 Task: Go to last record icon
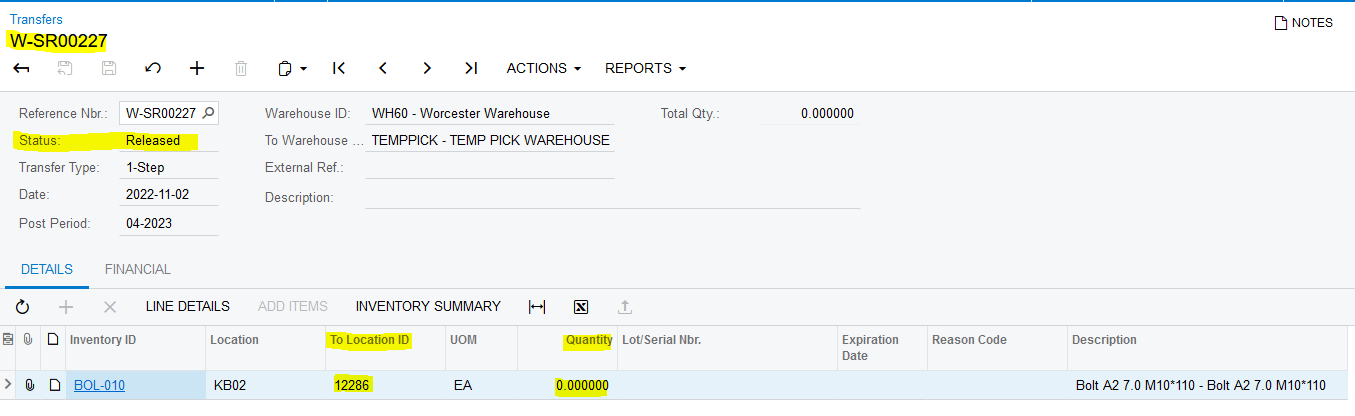point(471,68)
